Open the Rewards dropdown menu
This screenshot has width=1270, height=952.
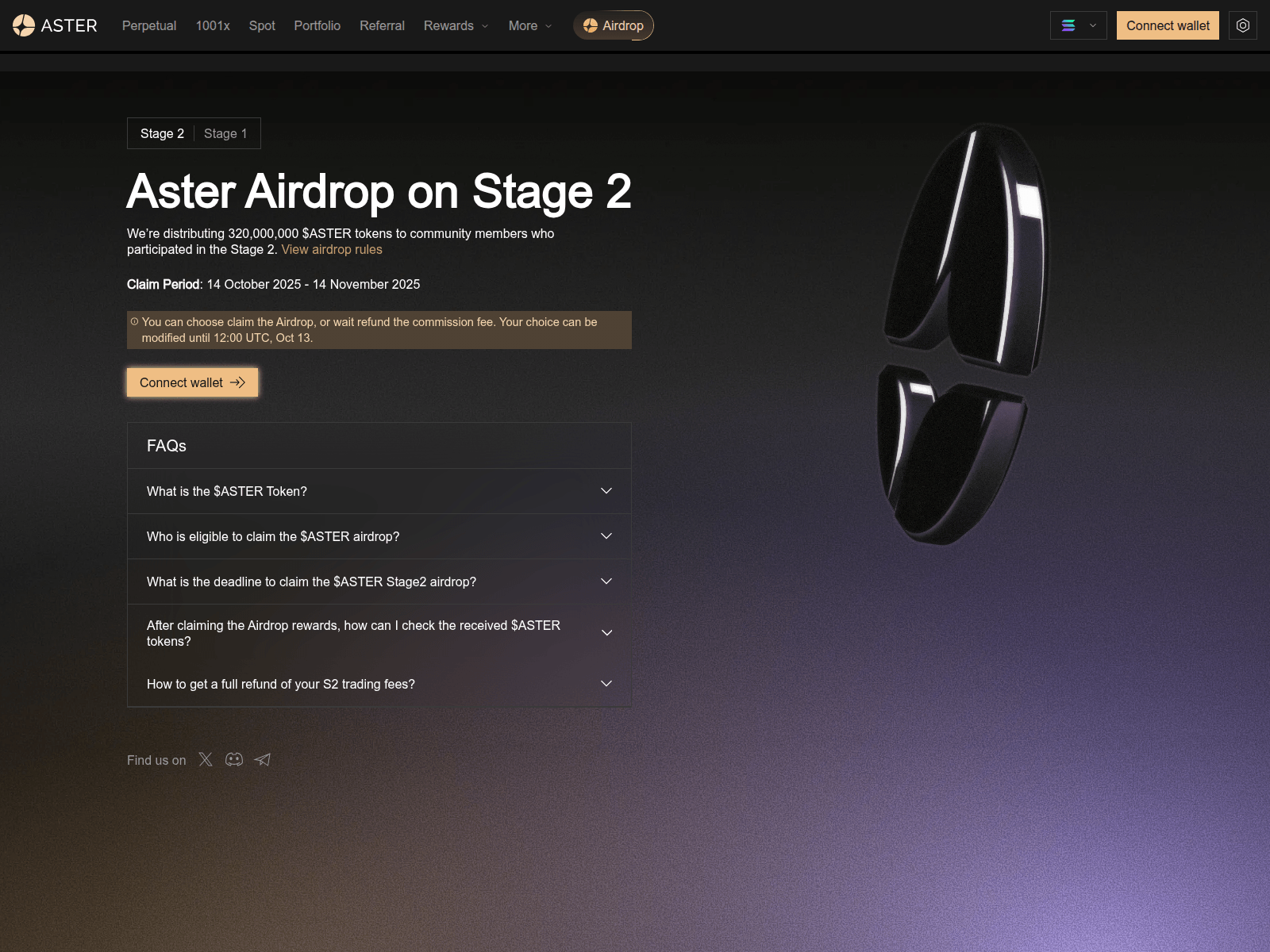[x=455, y=25]
